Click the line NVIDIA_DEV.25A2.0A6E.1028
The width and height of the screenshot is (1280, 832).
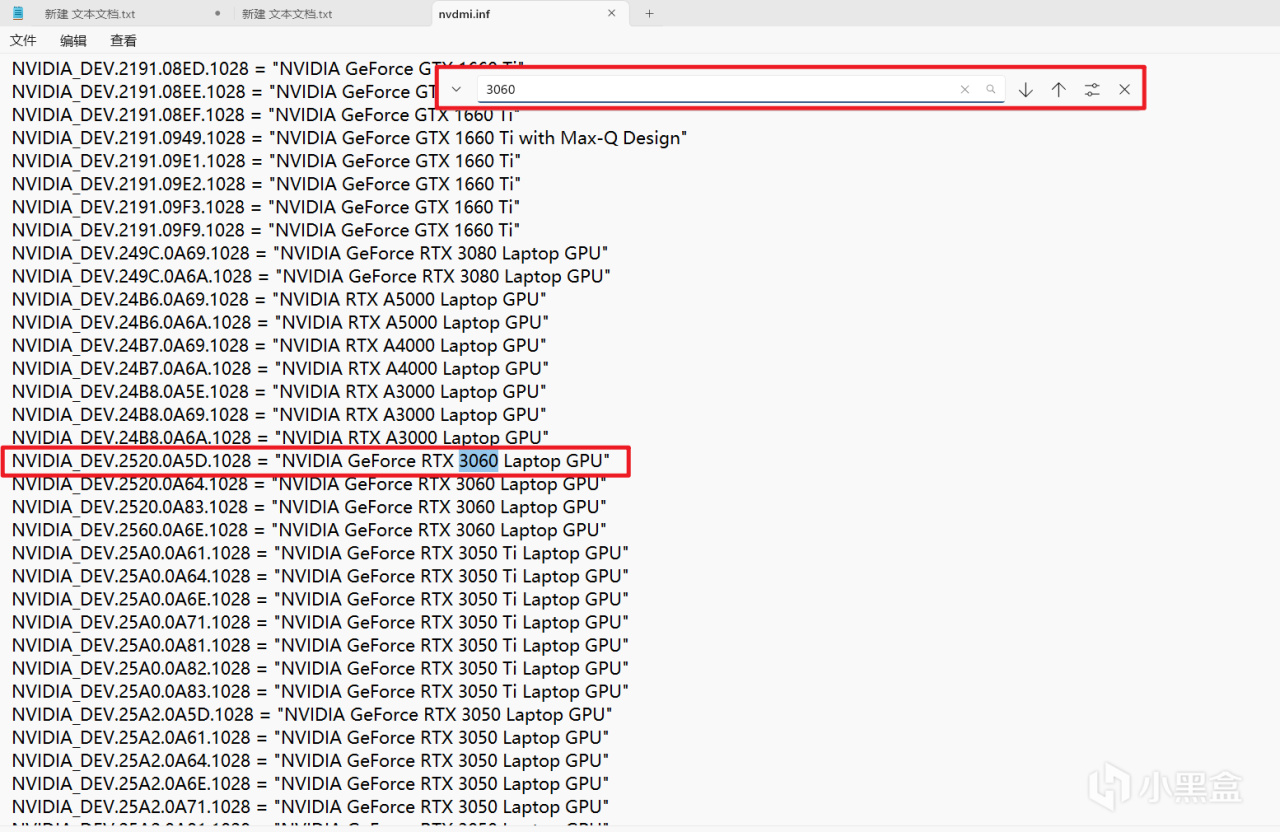pyautogui.click(x=310, y=784)
